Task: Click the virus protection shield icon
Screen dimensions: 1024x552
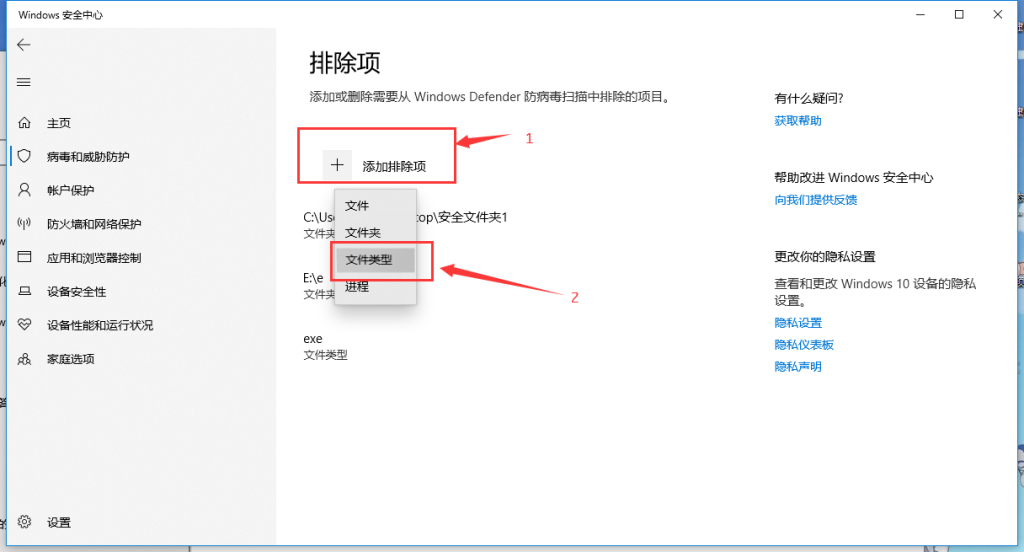Action: tap(25, 156)
